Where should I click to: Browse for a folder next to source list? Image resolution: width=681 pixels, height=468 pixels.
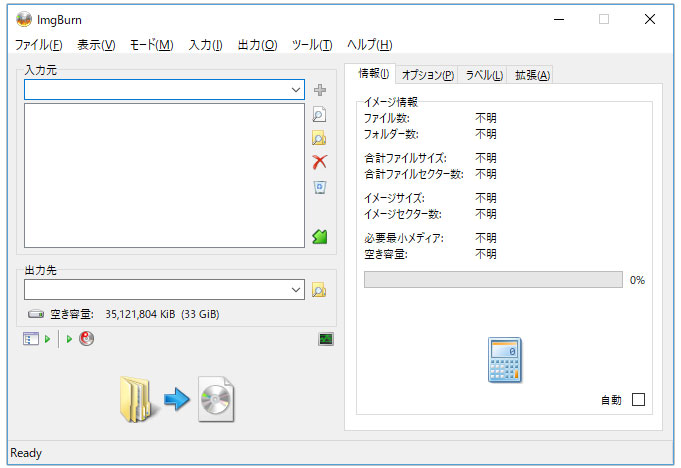[319, 138]
